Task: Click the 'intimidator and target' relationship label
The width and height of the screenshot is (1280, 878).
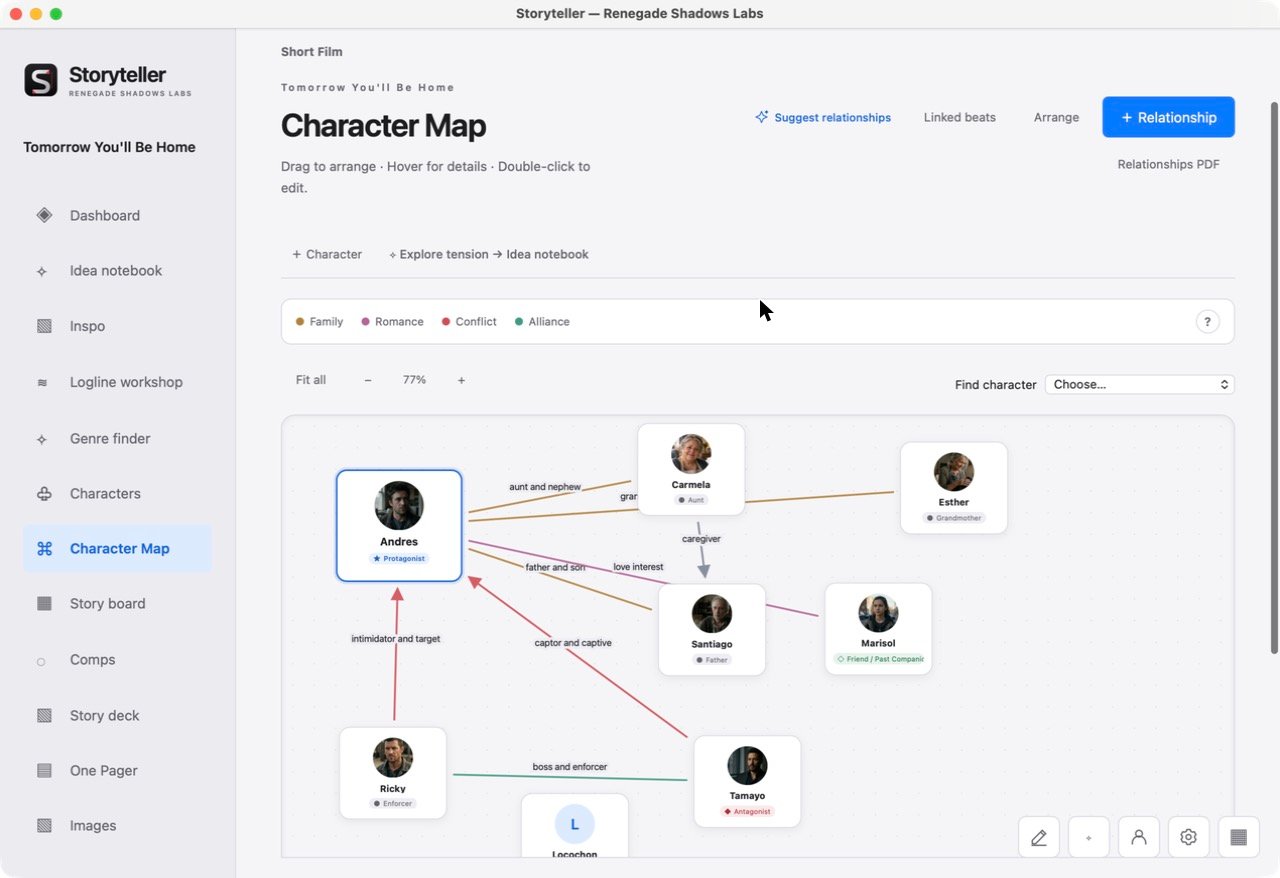Action: pyautogui.click(x=396, y=638)
